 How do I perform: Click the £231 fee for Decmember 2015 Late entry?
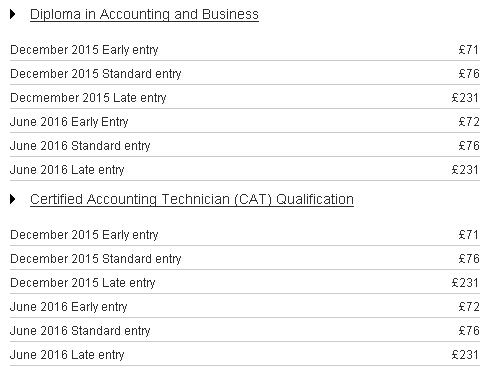pyautogui.click(x=465, y=97)
